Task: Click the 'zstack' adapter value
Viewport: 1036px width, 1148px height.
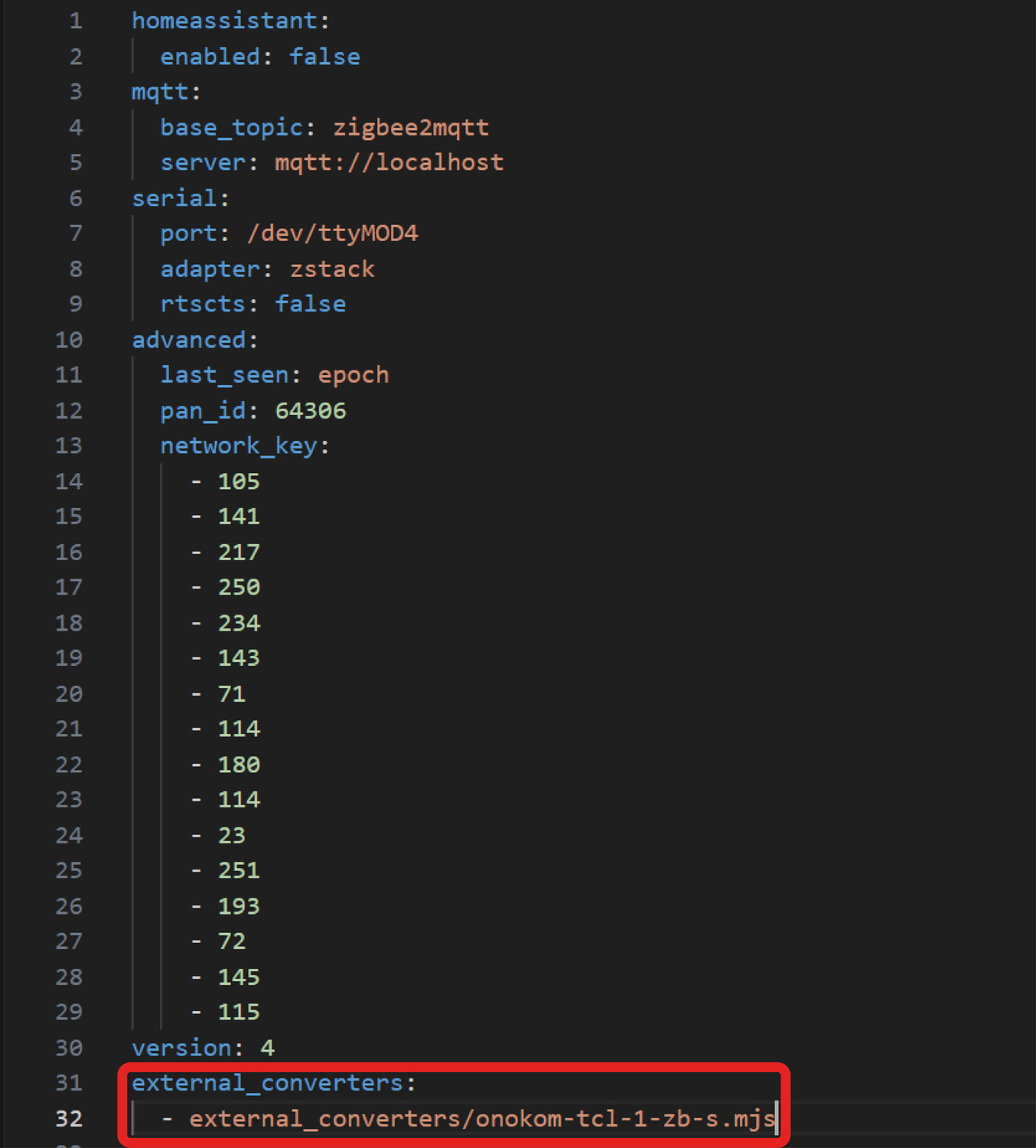Action: coord(332,269)
